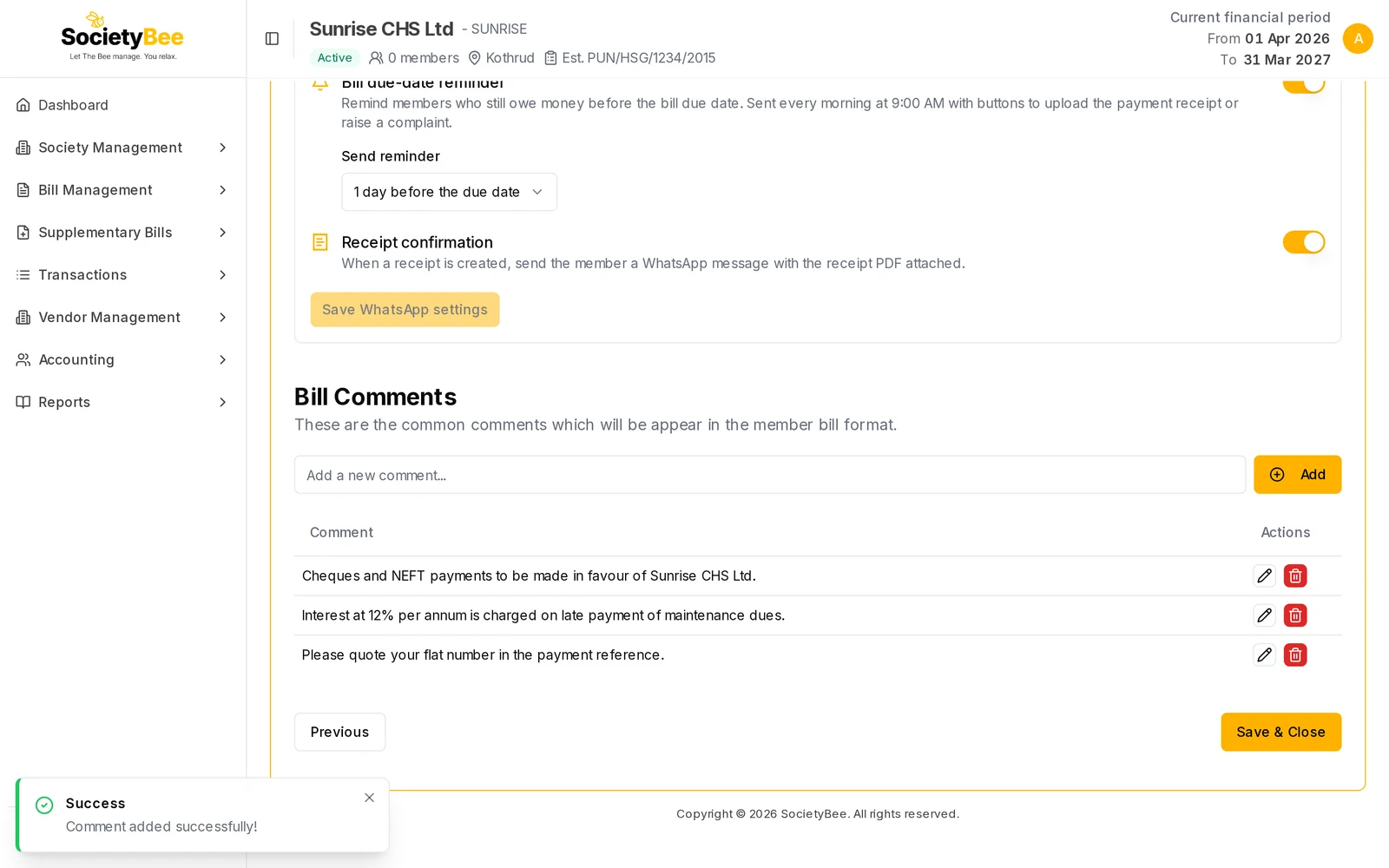1389x868 pixels.
Task: Expand the Accounting menu
Action: coord(122,359)
